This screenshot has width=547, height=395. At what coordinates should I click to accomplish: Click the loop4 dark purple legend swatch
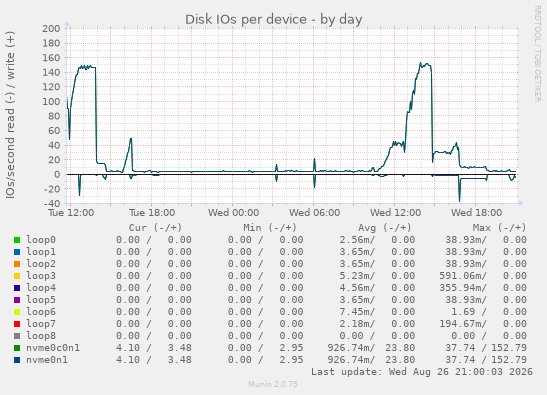pos(17,288)
